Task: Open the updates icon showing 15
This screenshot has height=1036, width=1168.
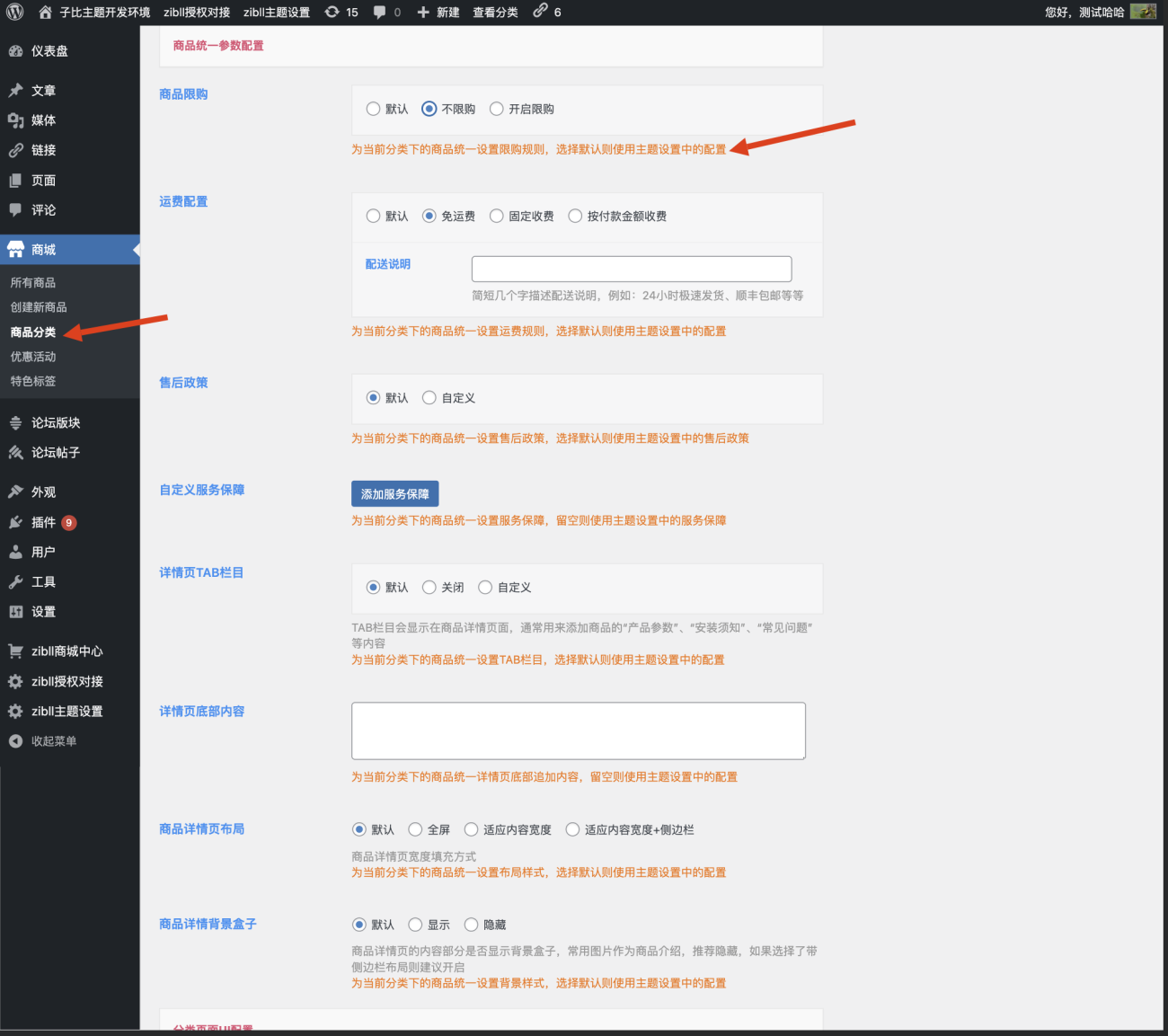Action: 332,13
